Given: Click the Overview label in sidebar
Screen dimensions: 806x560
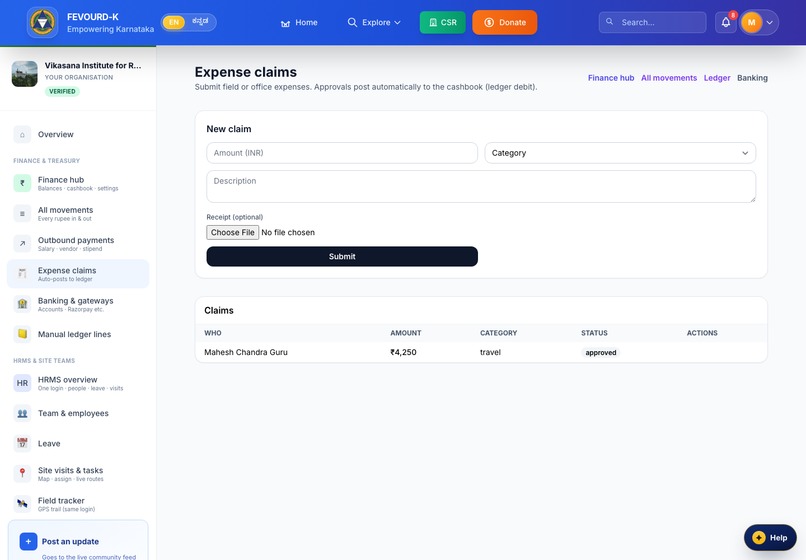Looking at the screenshot, I should tap(56, 135).
